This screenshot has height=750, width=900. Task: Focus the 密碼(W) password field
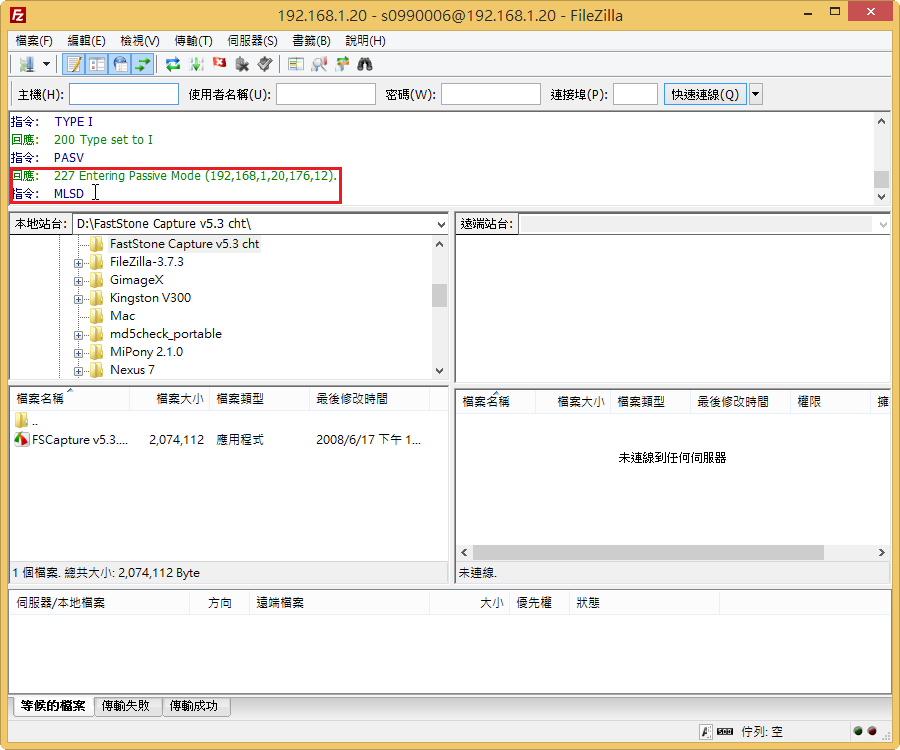(x=491, y=94)
